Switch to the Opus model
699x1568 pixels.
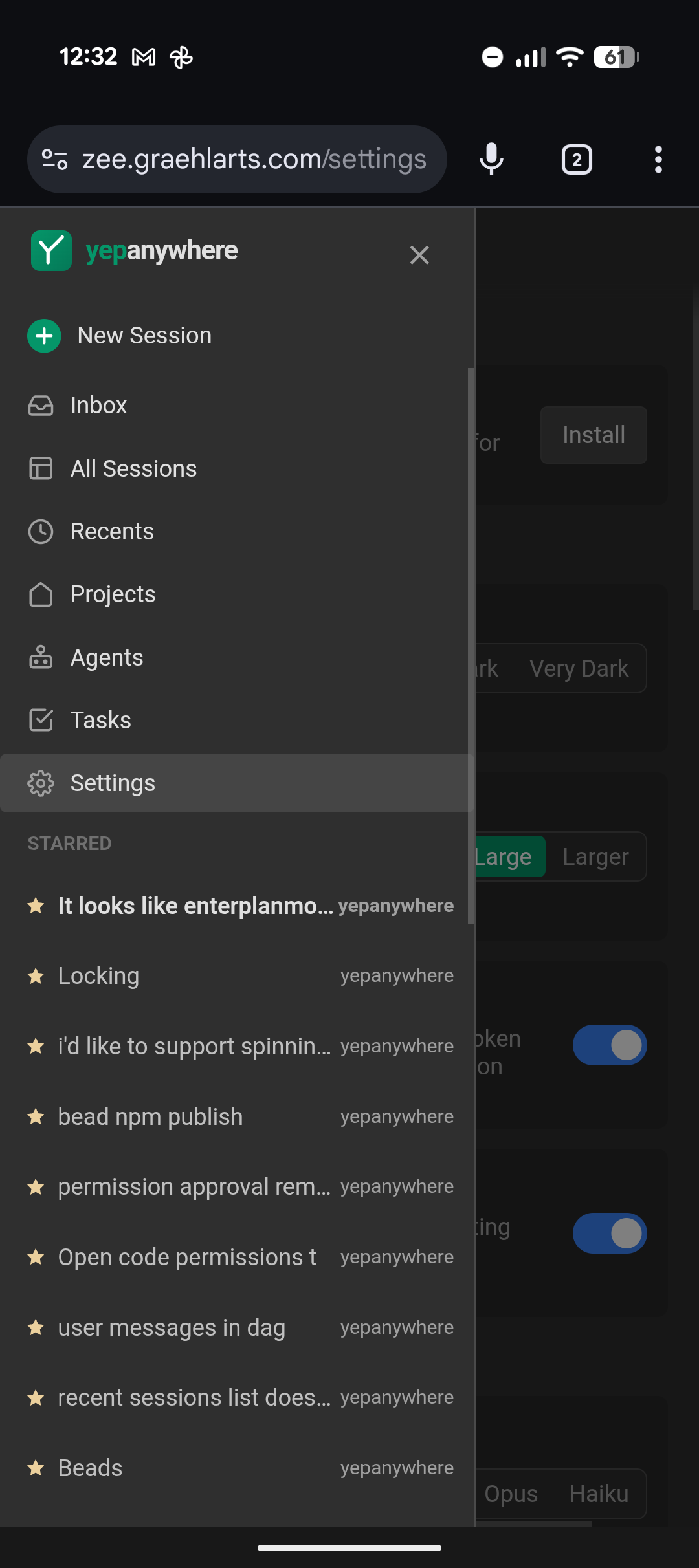coord(511,1494)
